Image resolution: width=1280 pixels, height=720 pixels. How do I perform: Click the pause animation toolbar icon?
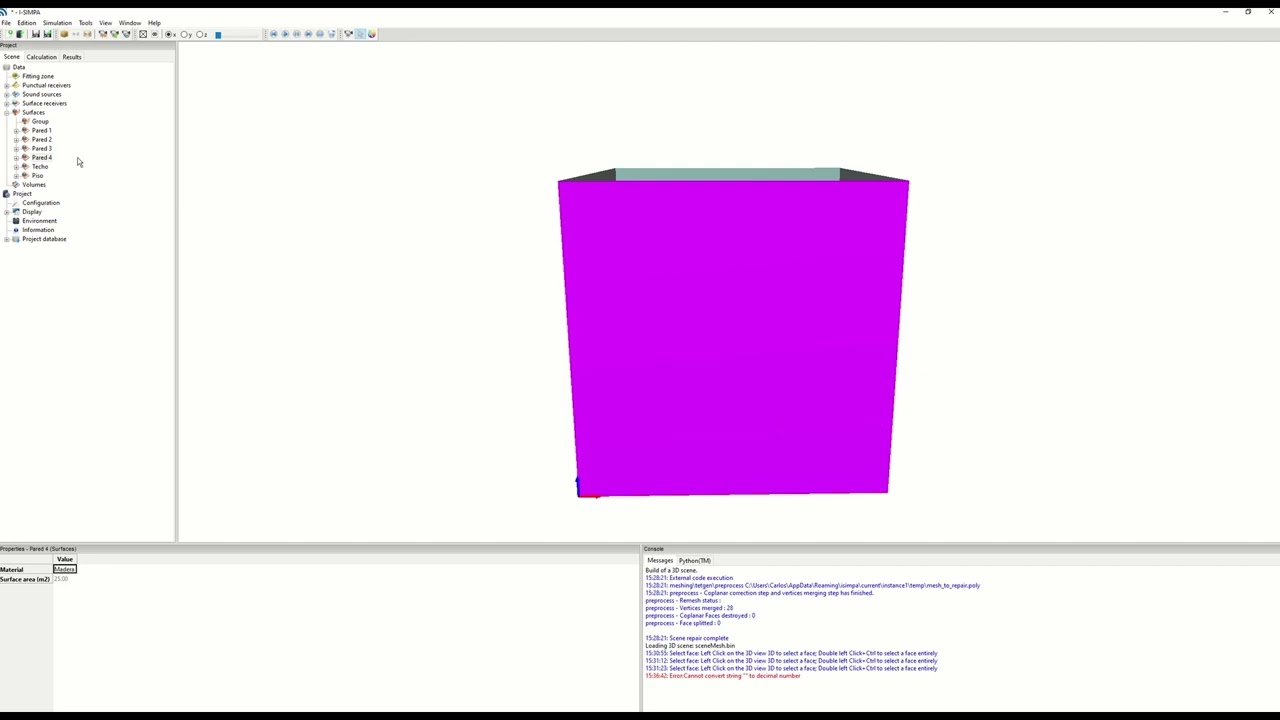tap(297, 34)
